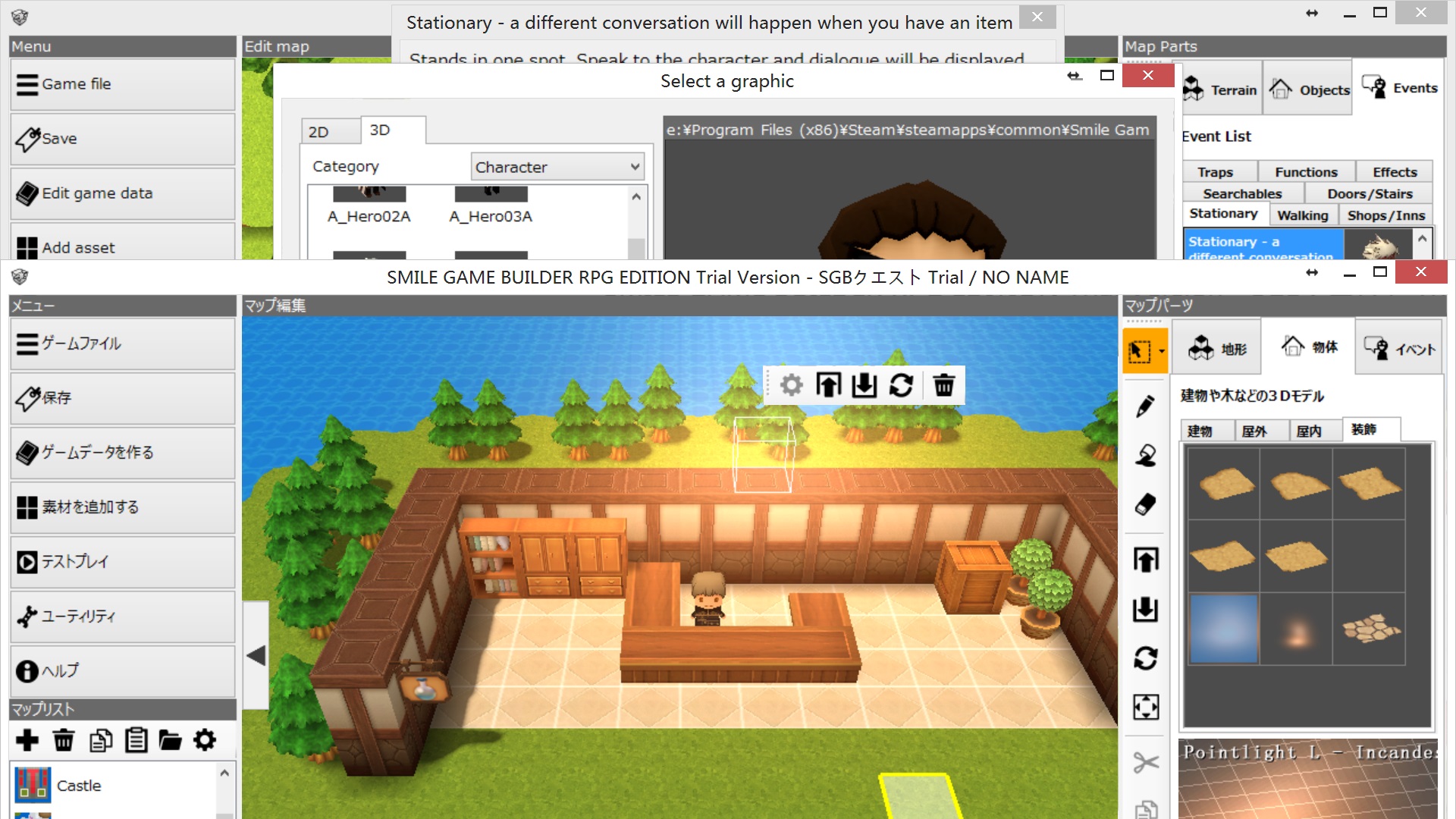This screenshot has height=819, width=1456.
Task: Add new map with plus icon in map list
Action: [x=27, y=739]
